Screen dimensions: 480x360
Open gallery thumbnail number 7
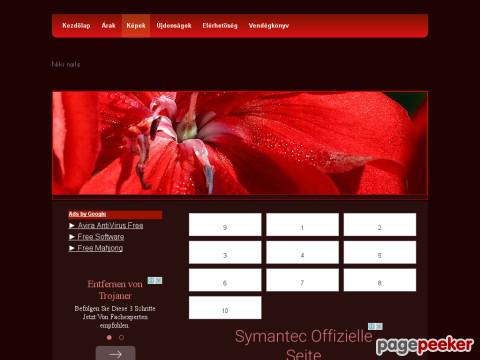pyautogui.click(x=302, y=280)
